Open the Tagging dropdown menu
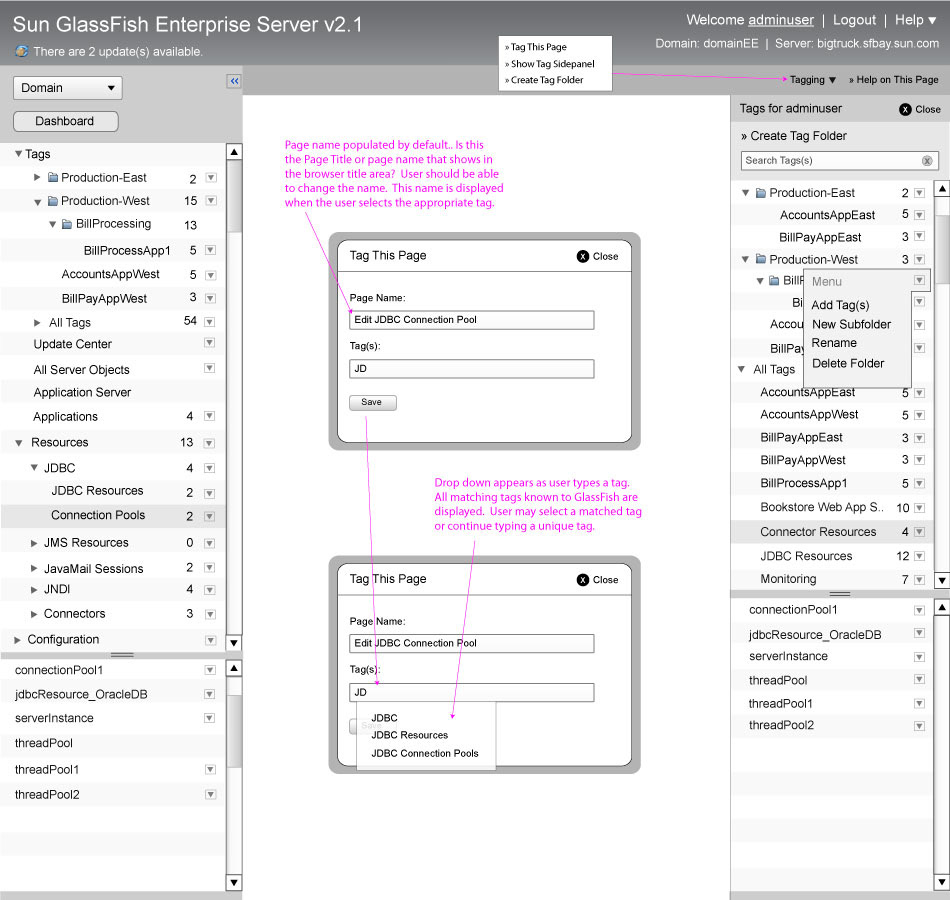 813,79
